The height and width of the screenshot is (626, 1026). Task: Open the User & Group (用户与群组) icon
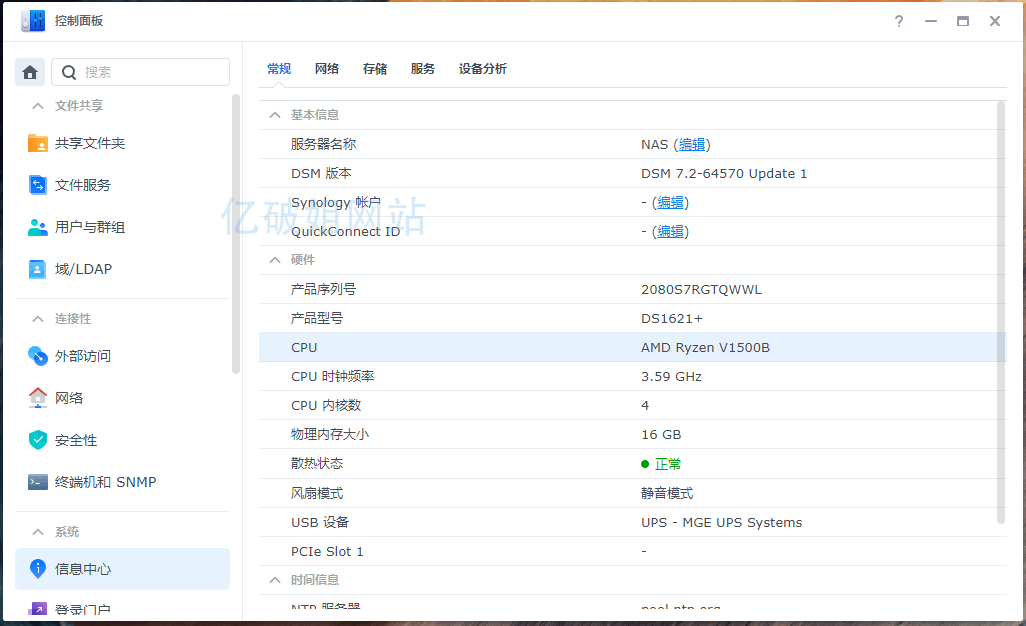(38, 227)
